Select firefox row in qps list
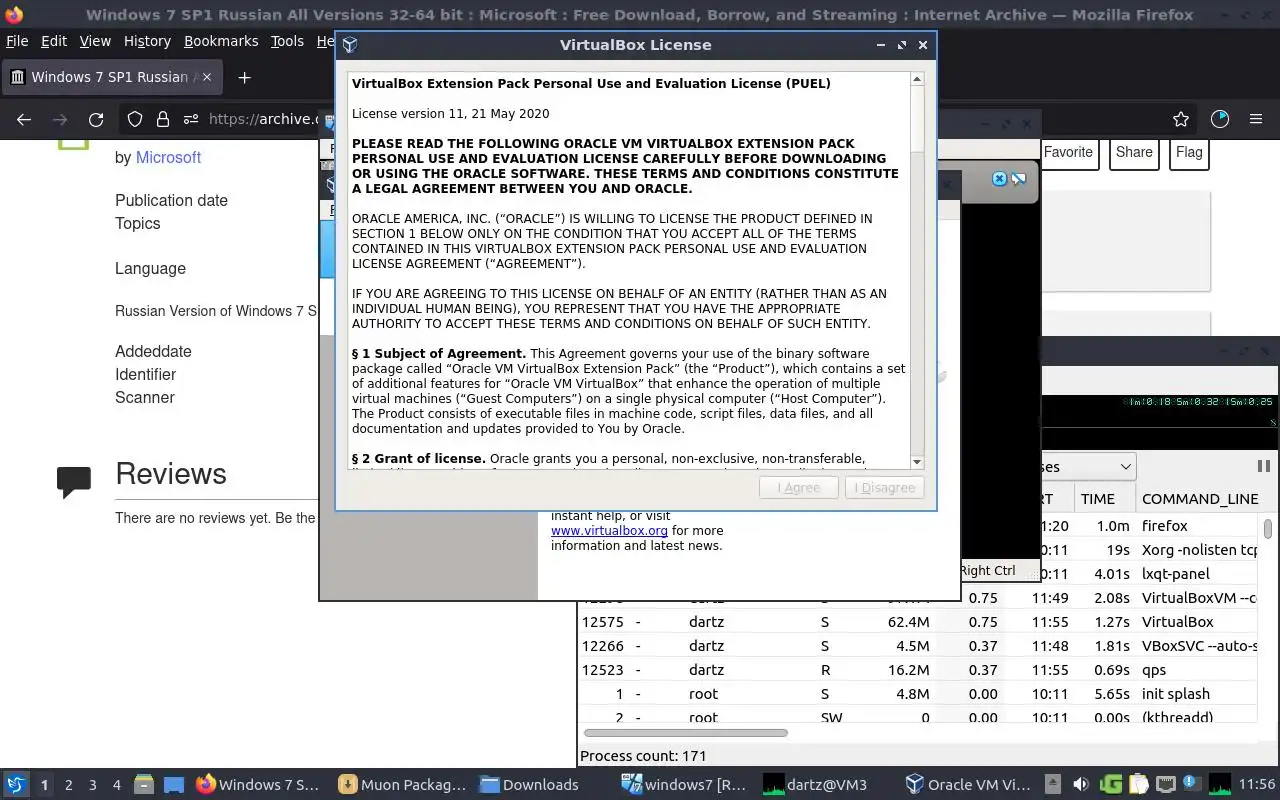 click(x=1149, y=526)
